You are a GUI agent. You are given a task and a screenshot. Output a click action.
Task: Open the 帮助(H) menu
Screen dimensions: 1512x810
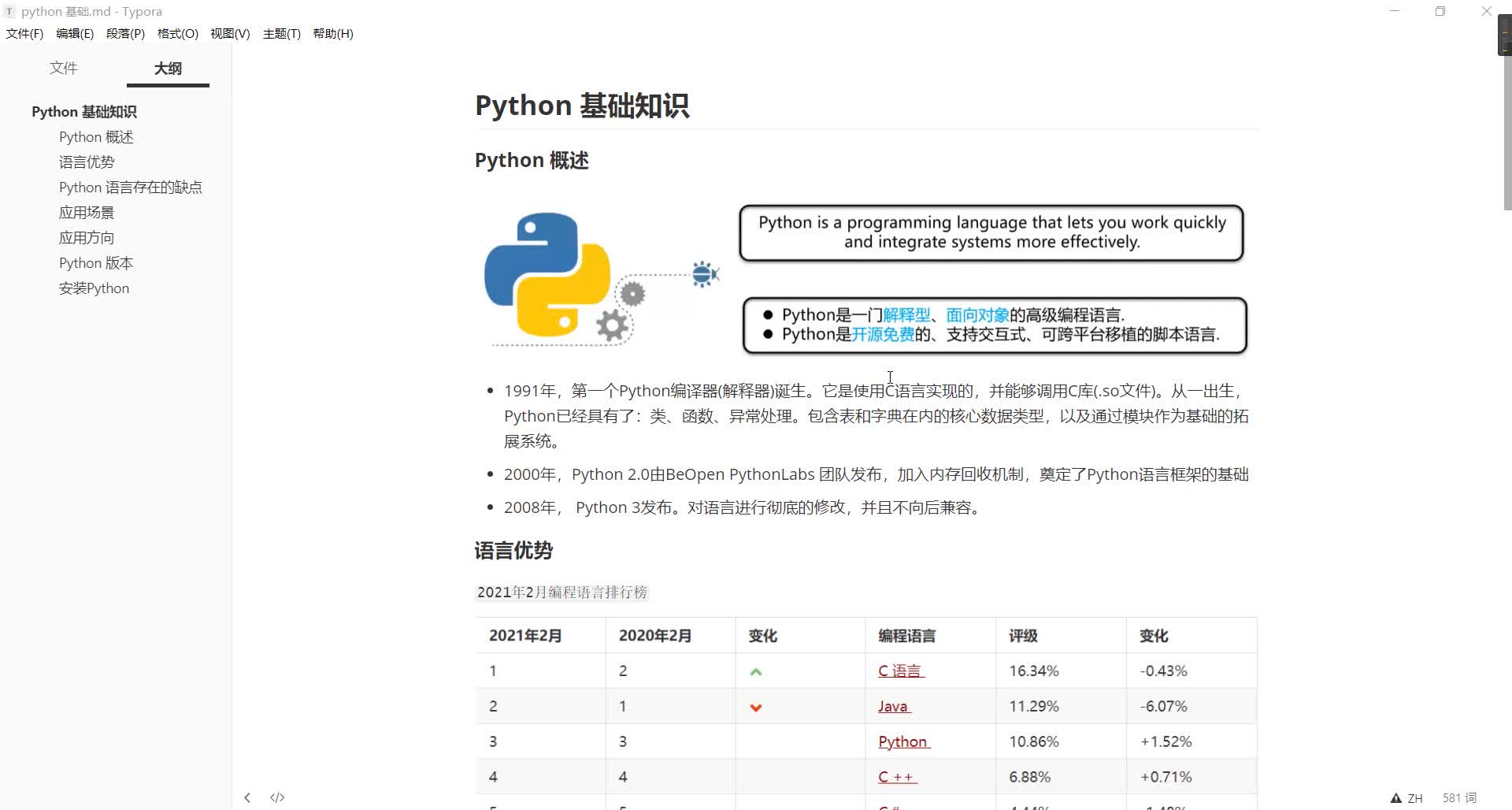333,34
